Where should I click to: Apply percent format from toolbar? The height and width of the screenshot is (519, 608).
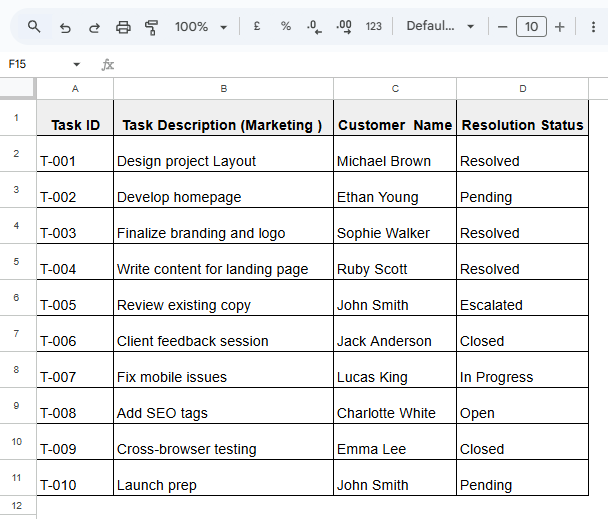click(285, 27)
